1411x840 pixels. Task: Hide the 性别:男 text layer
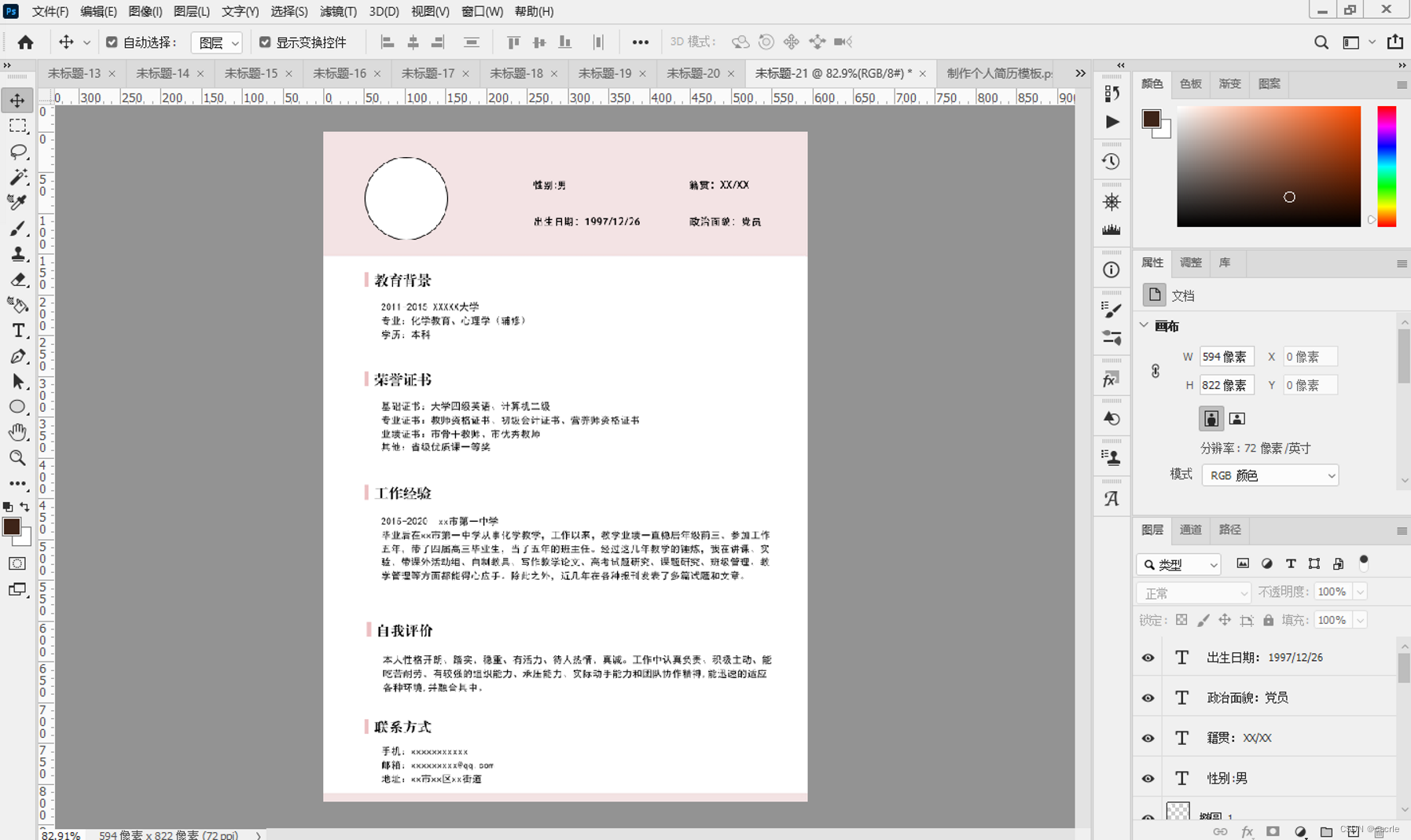click(x=1148, y=779)
